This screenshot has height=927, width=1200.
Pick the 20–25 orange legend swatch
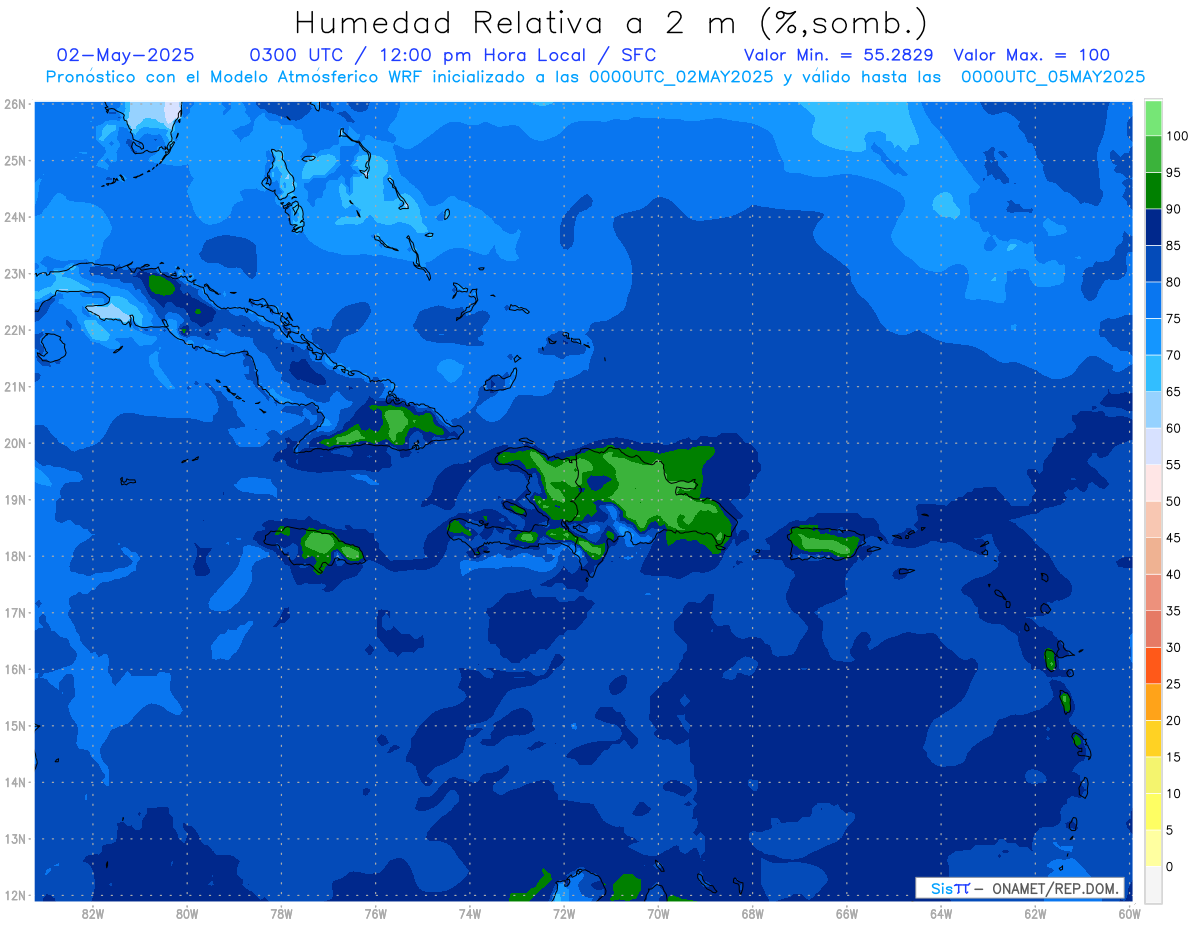click(1153, 702)
